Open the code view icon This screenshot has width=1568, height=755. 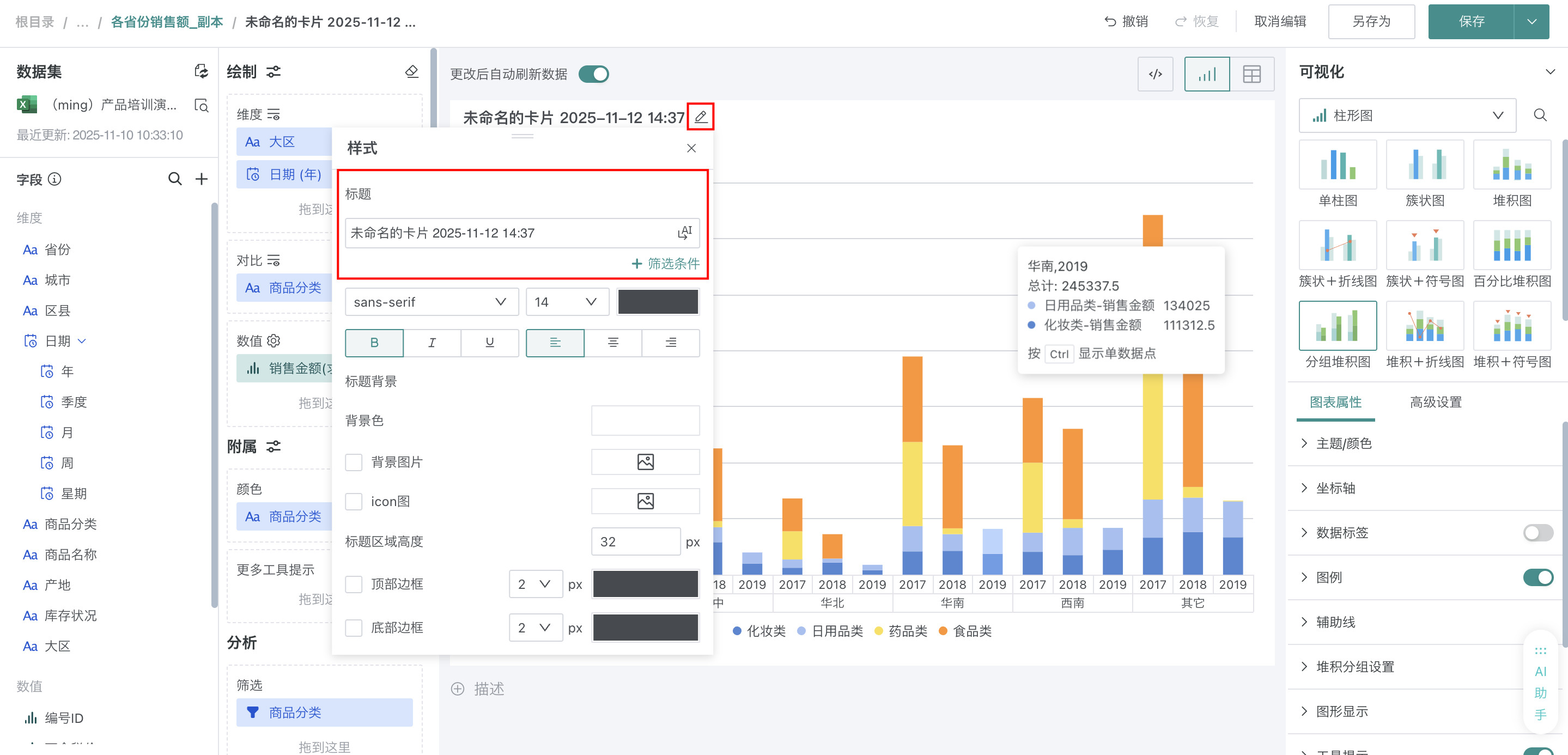click(1154, 74)
